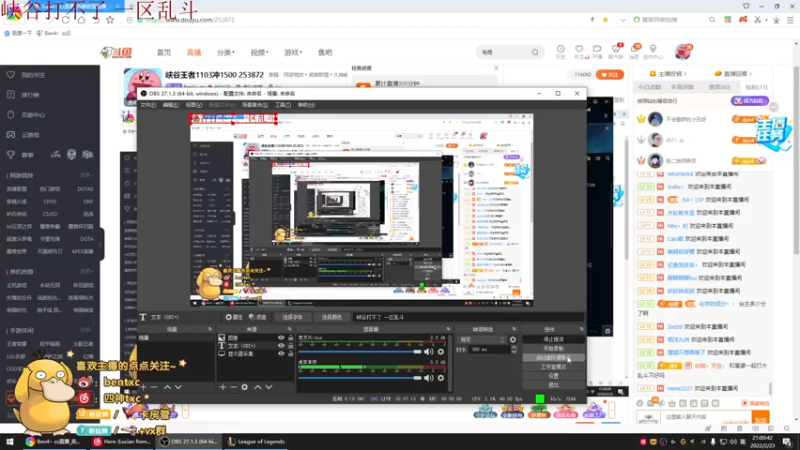Screen dimensions: 800x450
Task: Open Douyu messages icon with badge
Action: coord(634,51)
